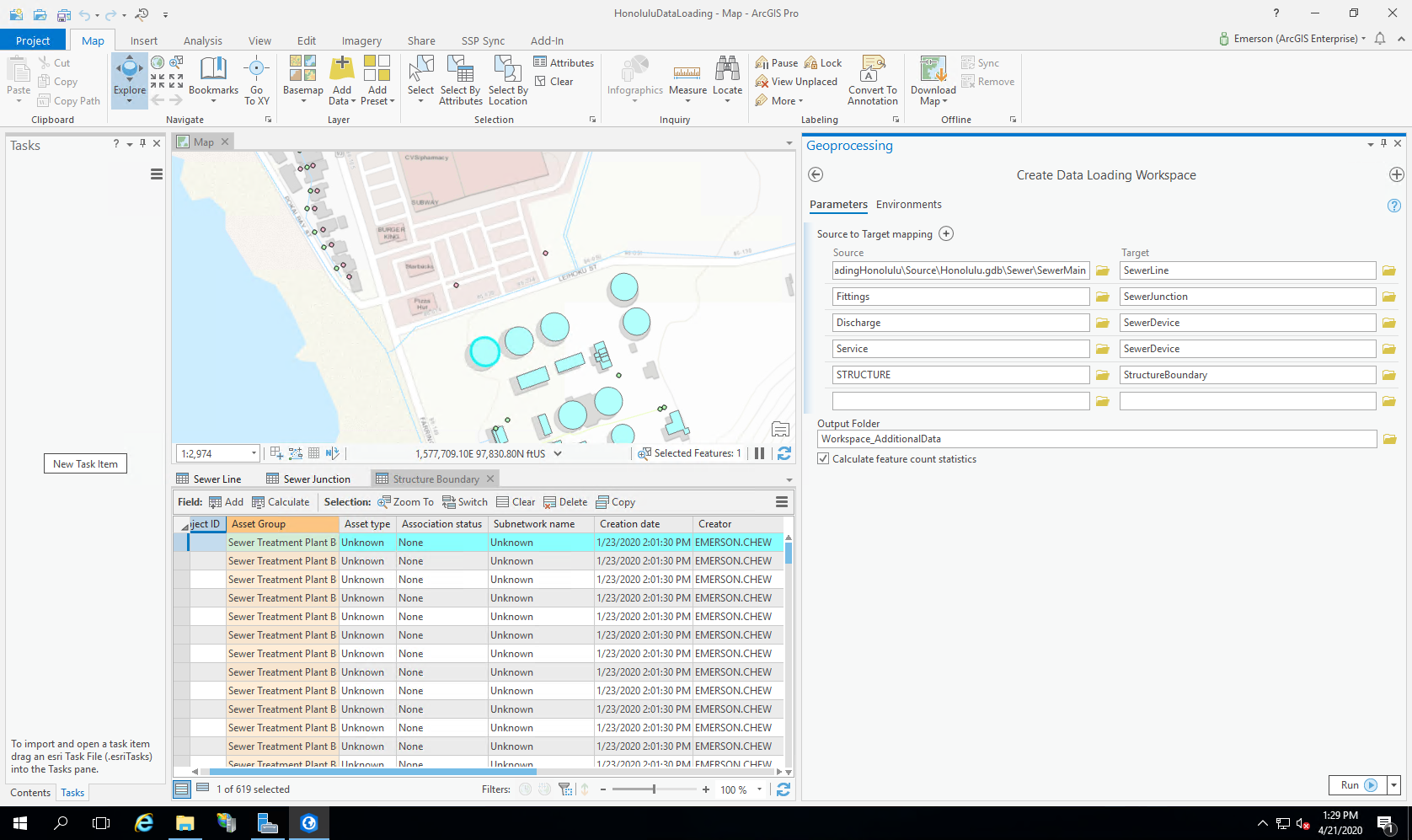Open the Basemap gallery
The width and height of the screenshot is (1412, 840).
(302, 80)
